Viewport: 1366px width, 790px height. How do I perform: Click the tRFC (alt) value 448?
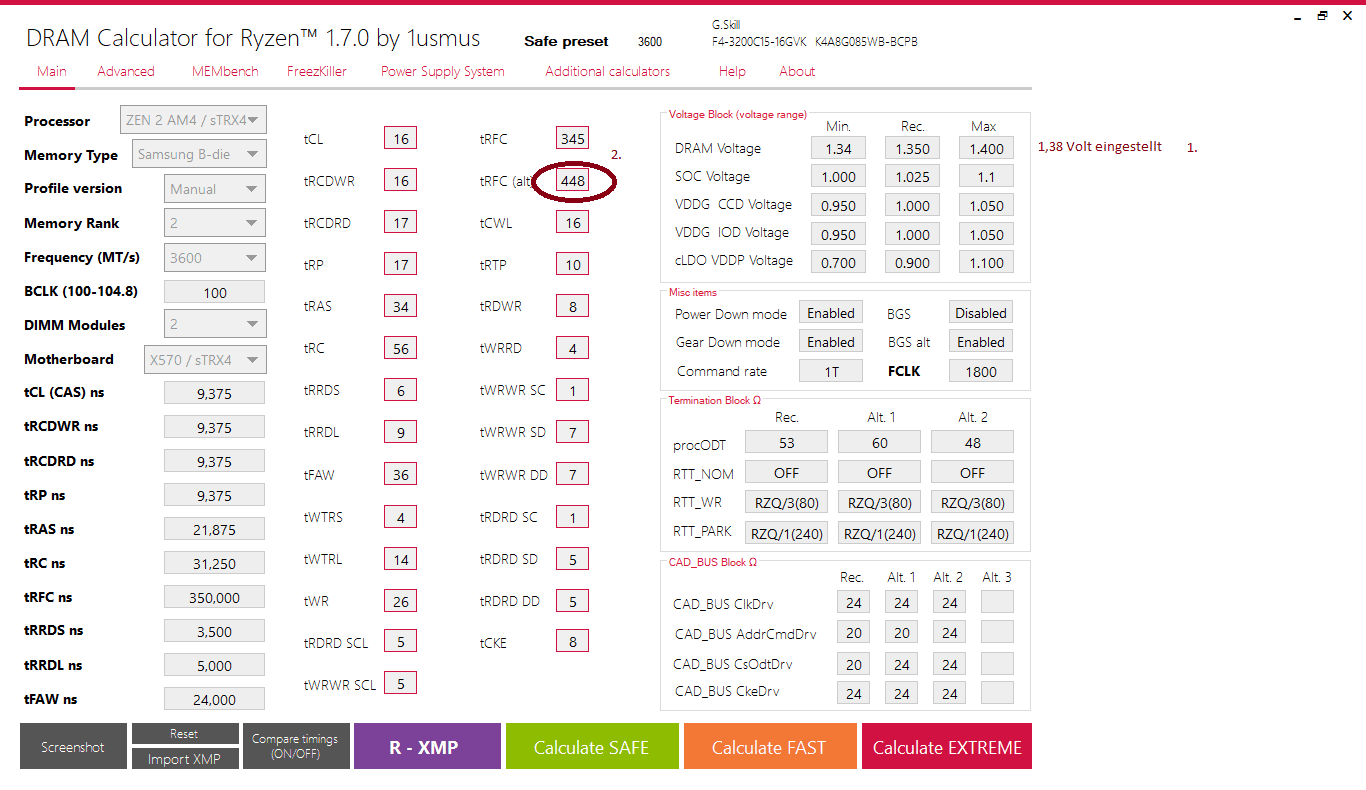[x=572, y=180]
